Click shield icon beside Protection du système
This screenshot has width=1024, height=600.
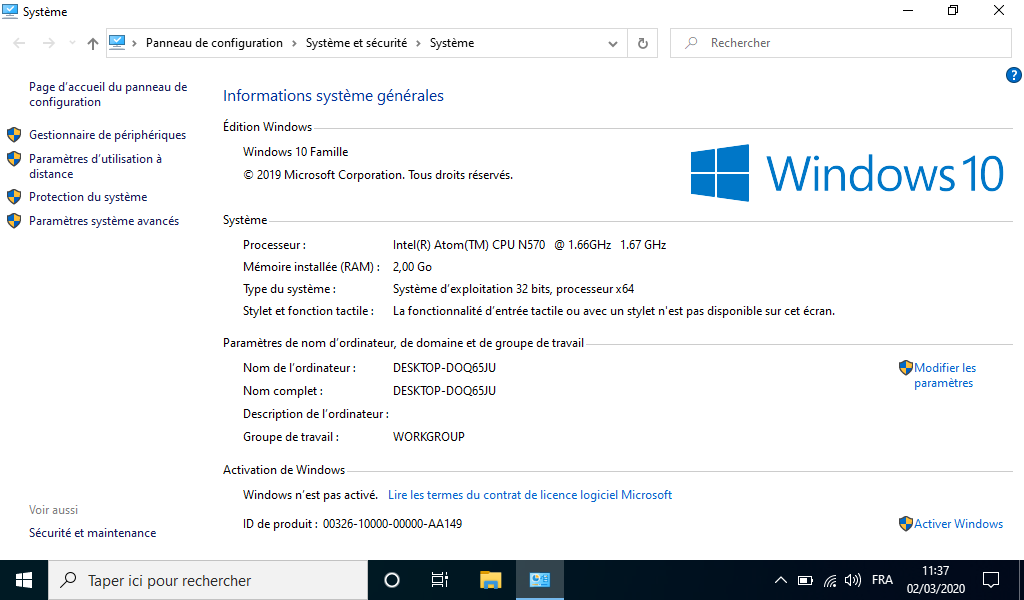point(14,197)
